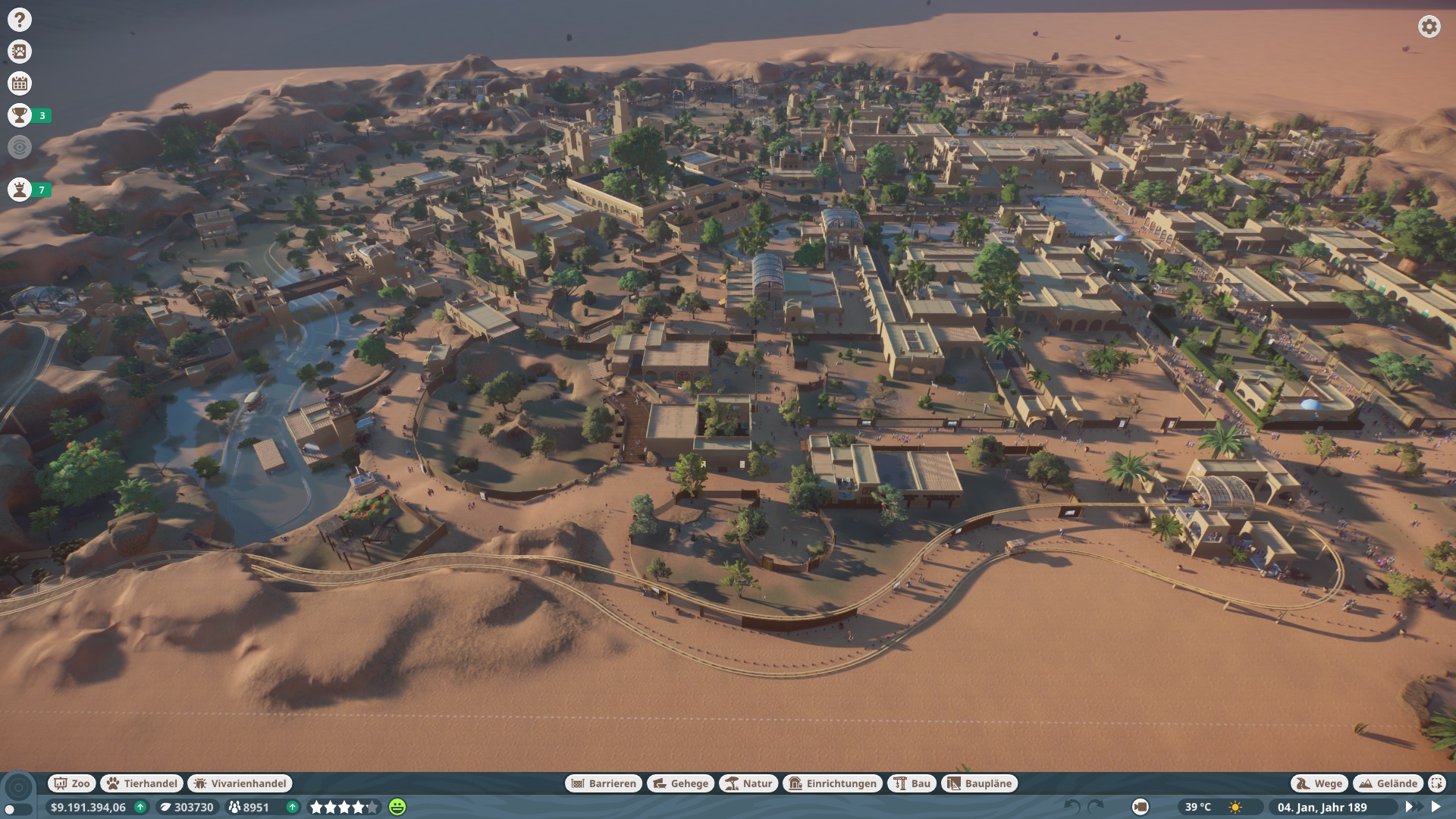Click the sun weather icon
The height and width of the screenshot is (819, 1456).
pyautogui.click(x=1236, y=808)
